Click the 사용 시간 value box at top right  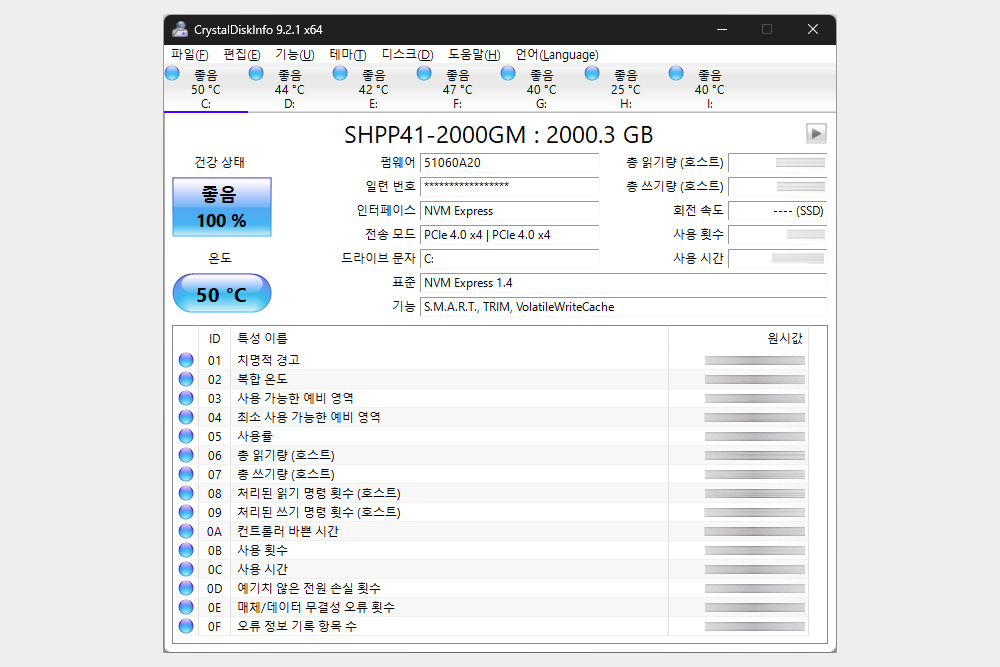coord(777,259)
